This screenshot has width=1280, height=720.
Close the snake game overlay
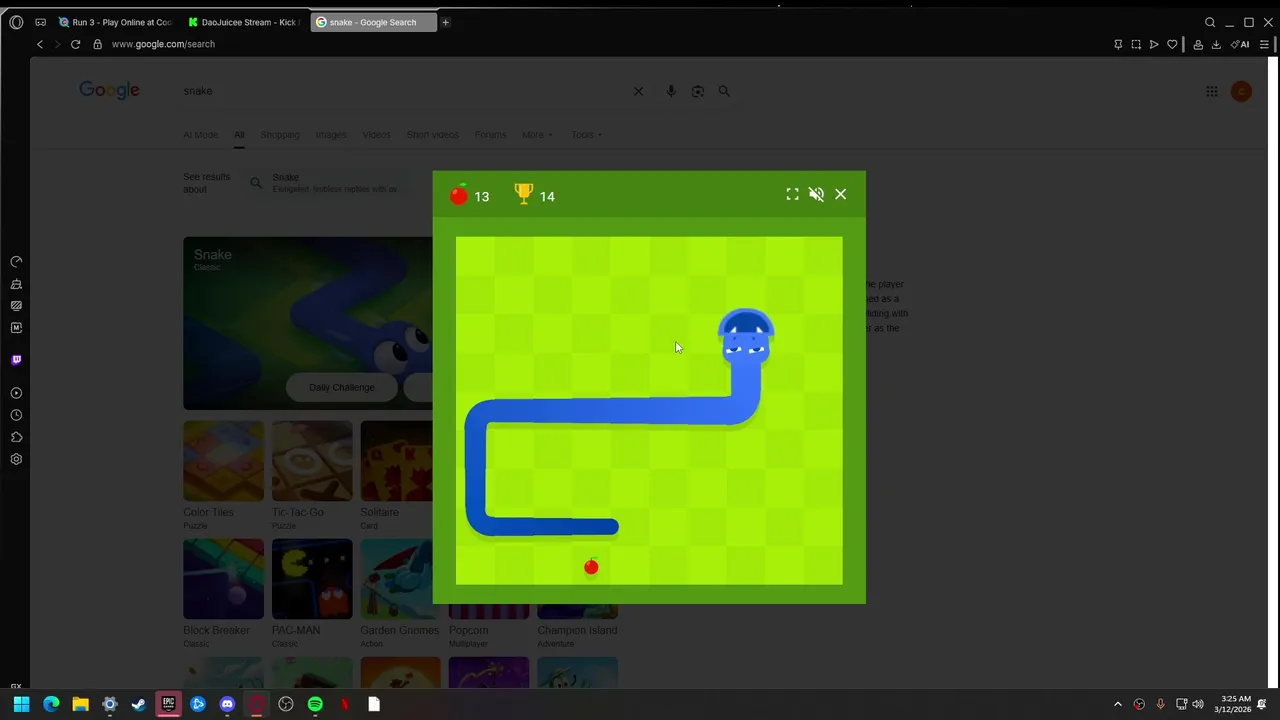(840, 194)
